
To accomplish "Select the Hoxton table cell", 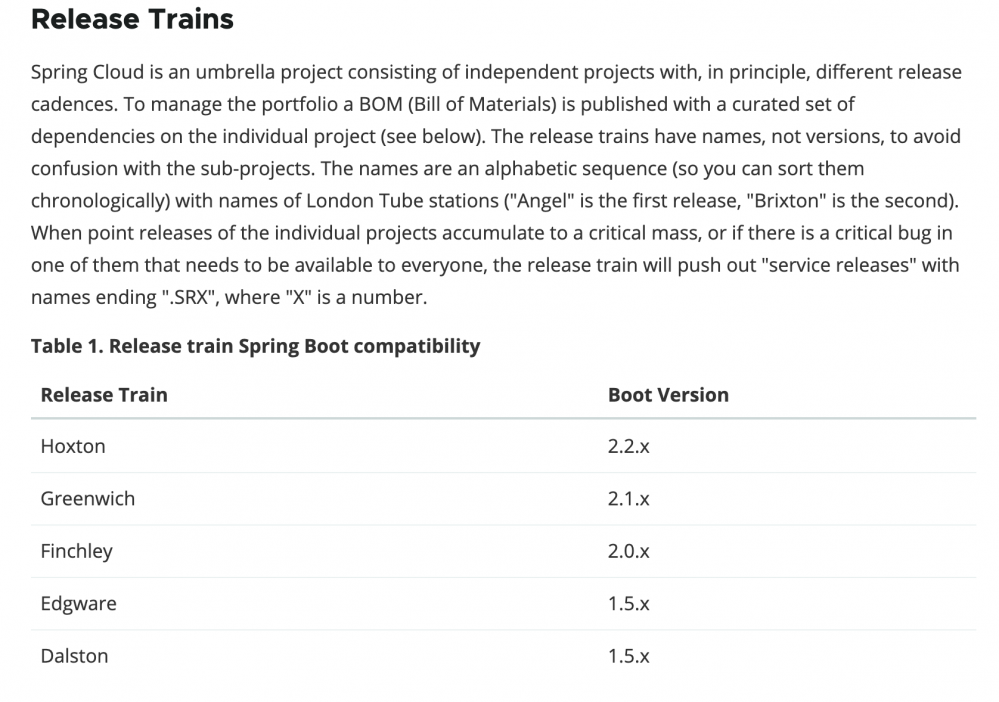I will point(73,447).
